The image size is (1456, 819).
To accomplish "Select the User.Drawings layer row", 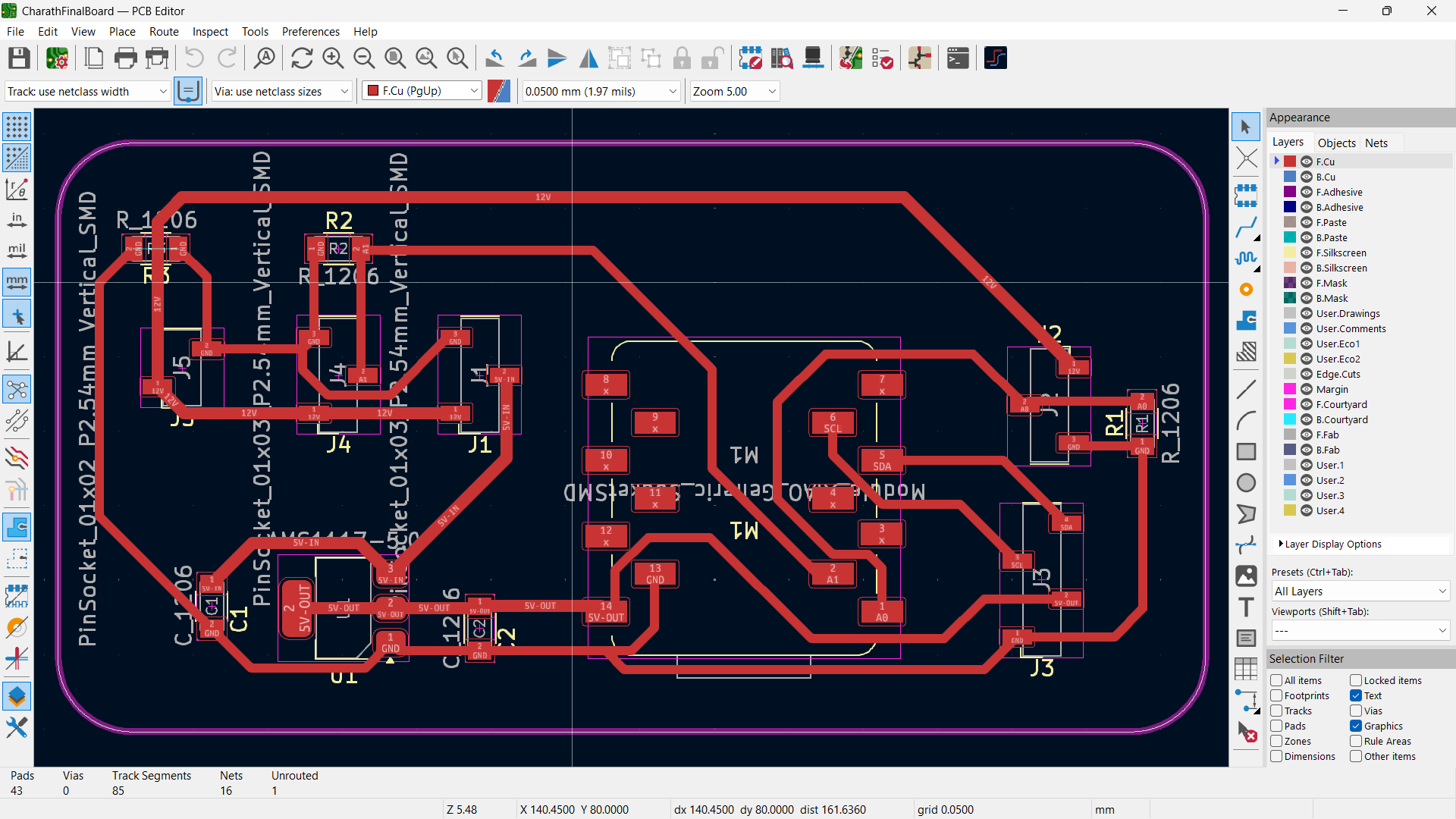I will (1361, 313).
